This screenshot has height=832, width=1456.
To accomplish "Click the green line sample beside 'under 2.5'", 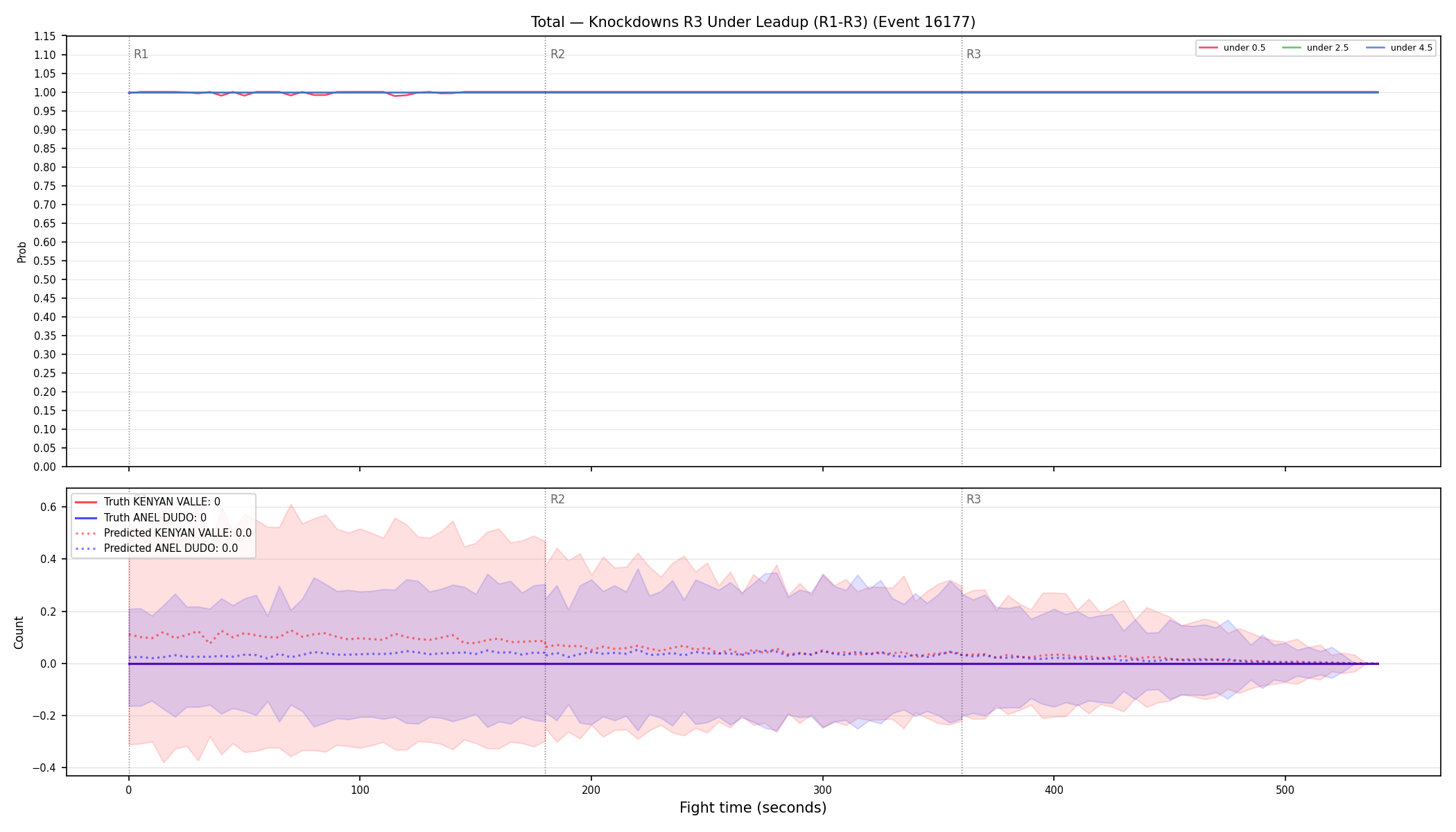I will click(1292, 48).
